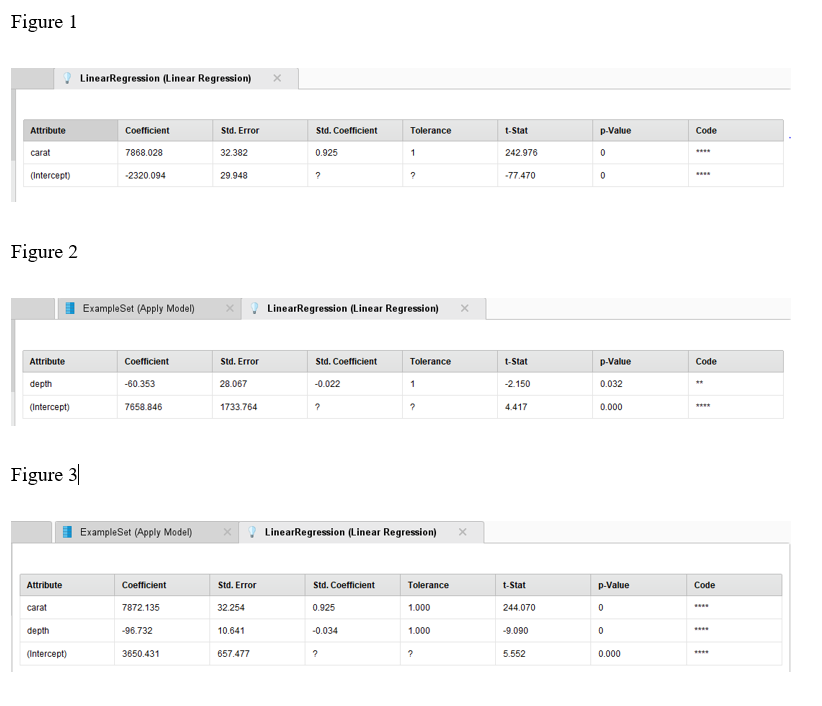Click the LinearRegression lightbulb icon in Figure 2
The height and width of the screenshot is (706, 822).
pos(253,308)
